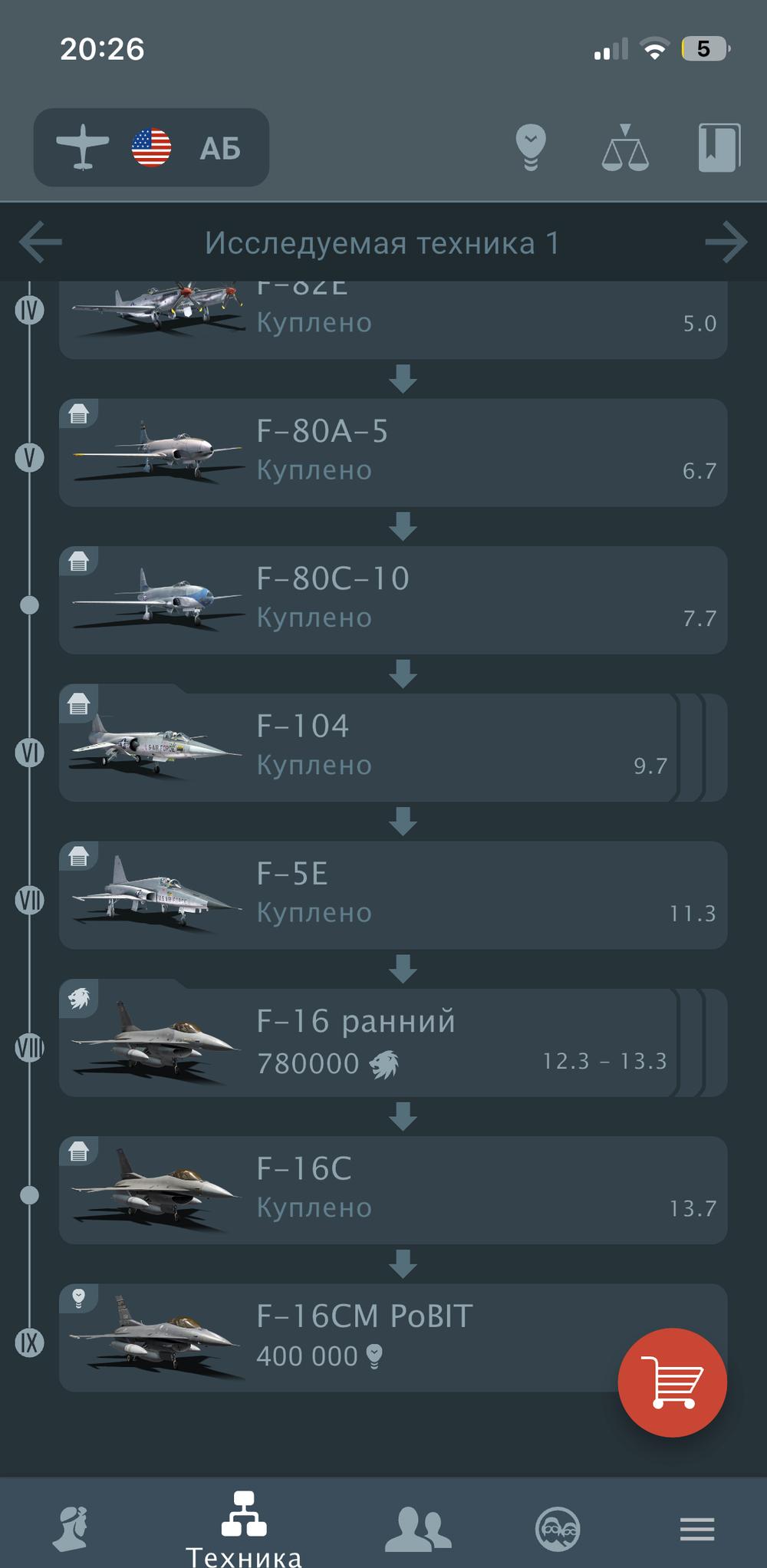Jump to rank VIII timeline marker

pos(30,1047)
